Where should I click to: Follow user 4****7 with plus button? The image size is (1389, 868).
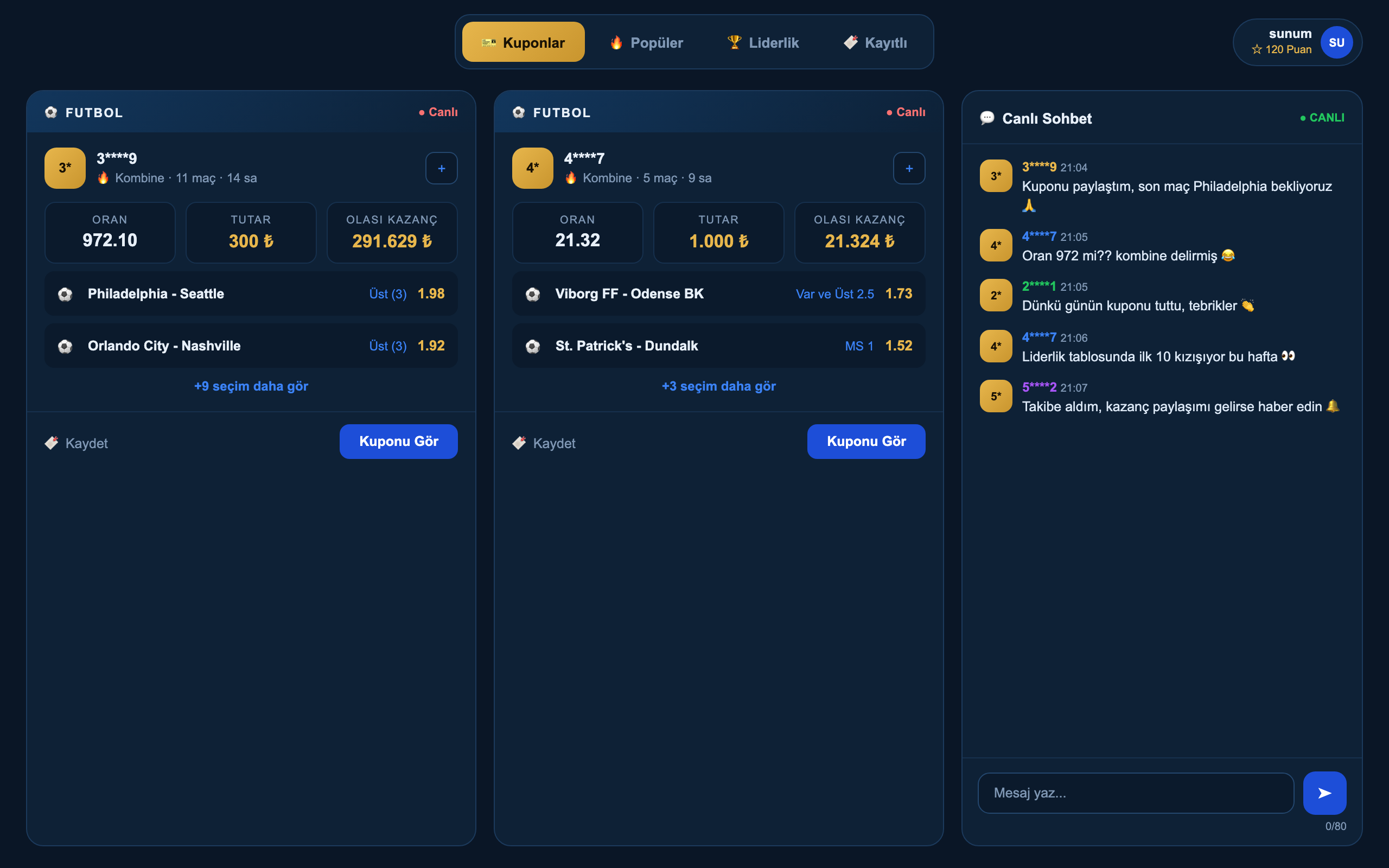pyautogui.click(x=909, y=168)
